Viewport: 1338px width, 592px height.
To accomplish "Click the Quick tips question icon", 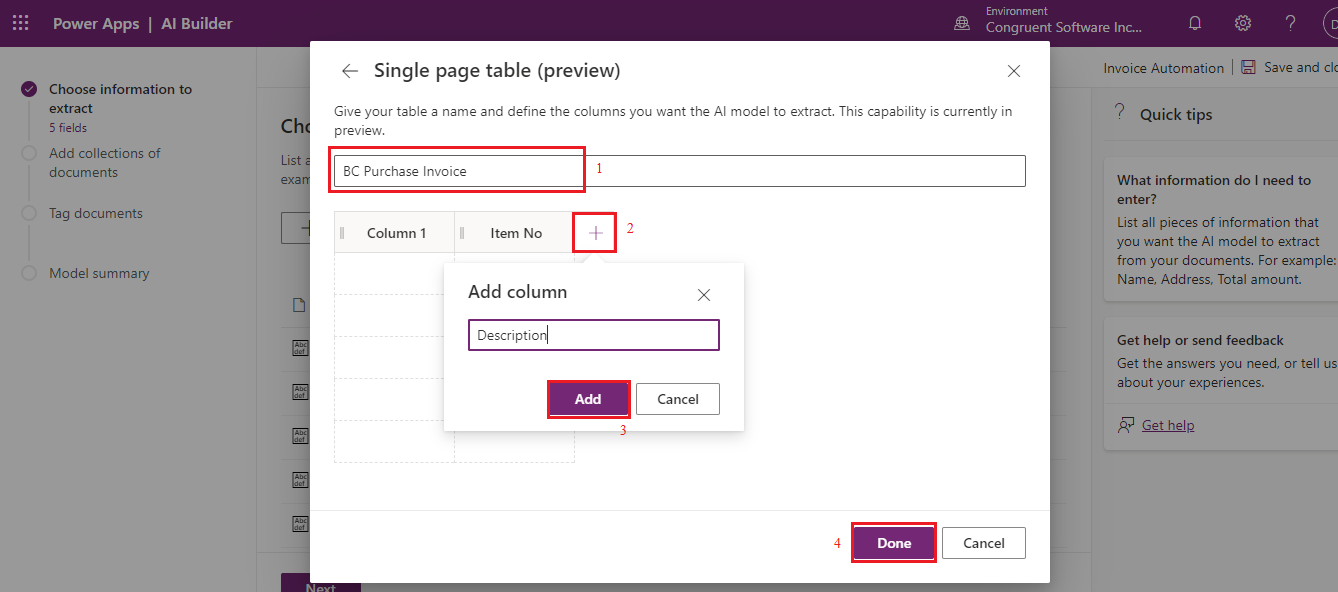I will tap(1120, 112).
